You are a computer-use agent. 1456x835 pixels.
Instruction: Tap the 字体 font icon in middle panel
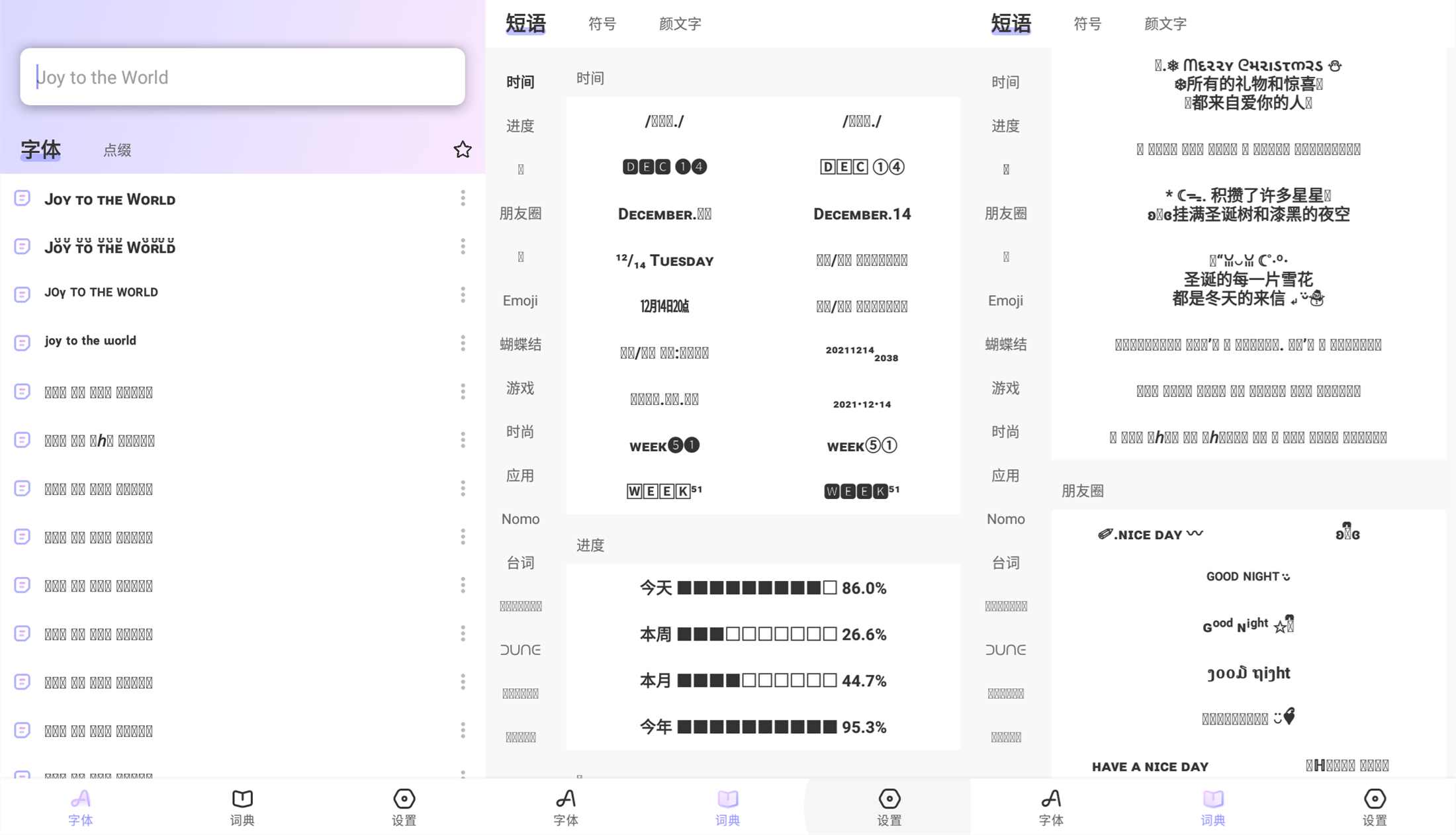pyautogui.click(x=565, y=806)
